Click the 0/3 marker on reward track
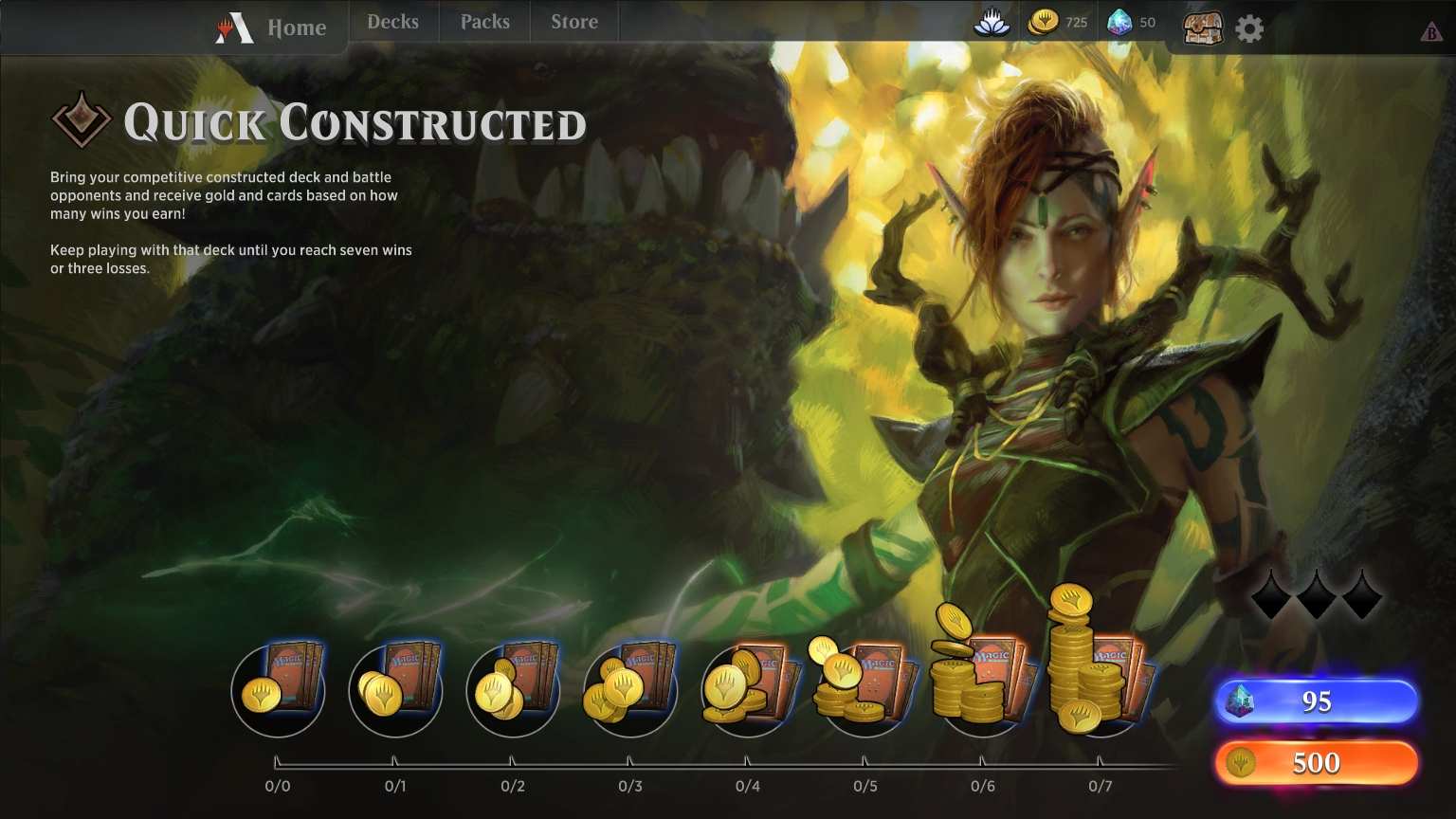The image size is (1456, 819). [630, 786]
